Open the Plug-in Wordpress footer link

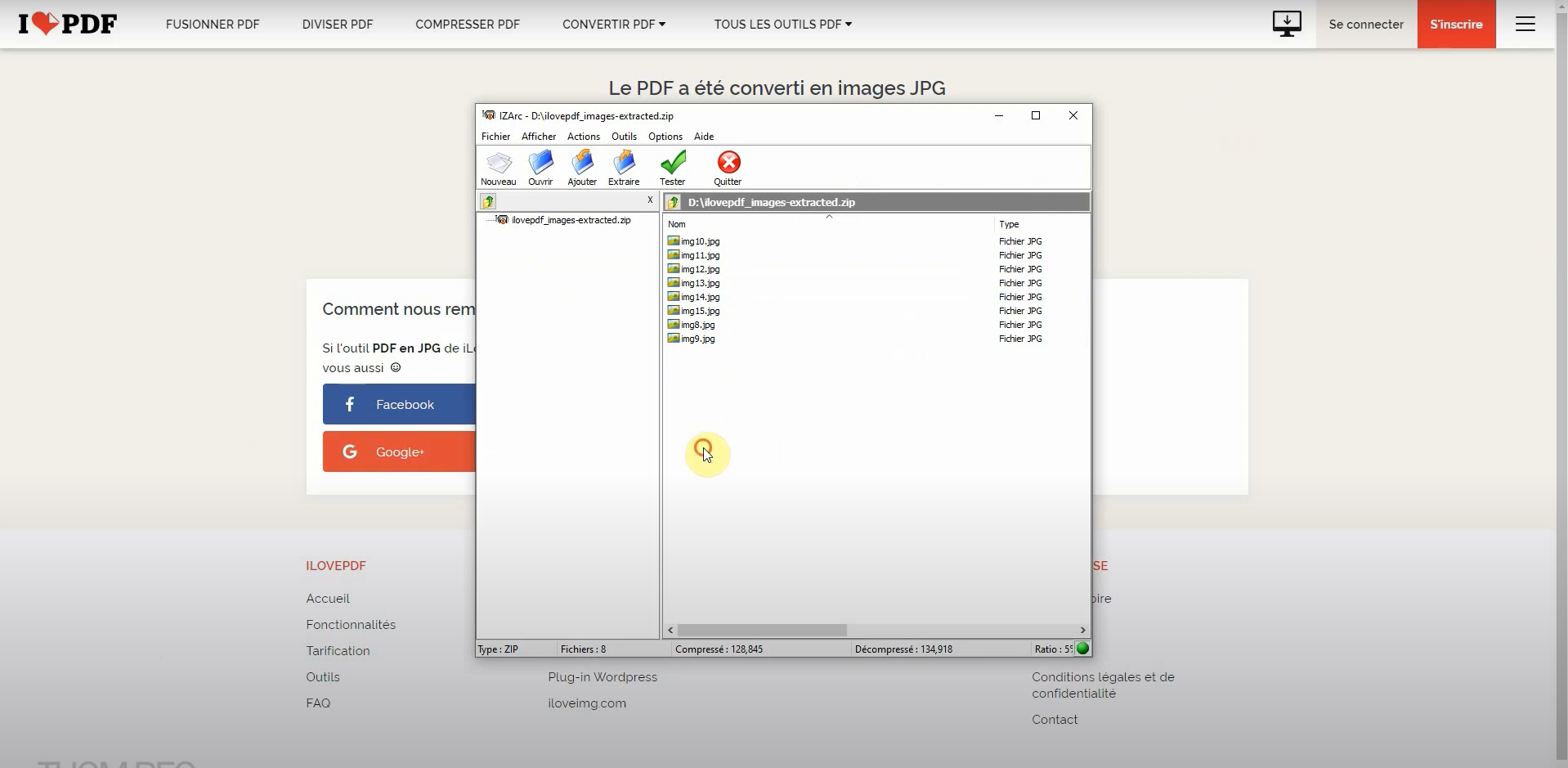(603, 677)
